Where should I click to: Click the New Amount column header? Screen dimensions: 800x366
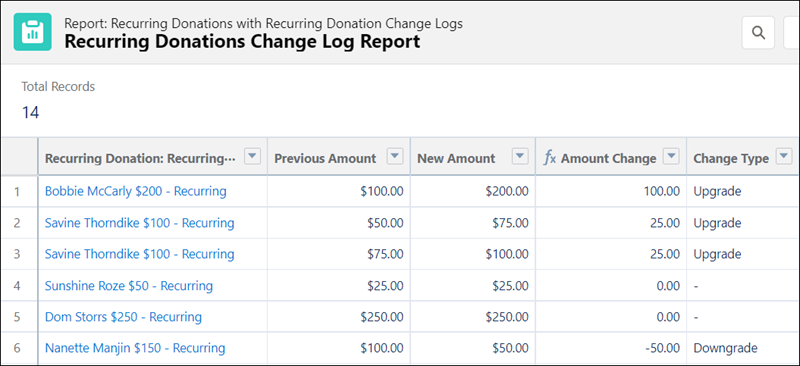click(x=456, y=158)
